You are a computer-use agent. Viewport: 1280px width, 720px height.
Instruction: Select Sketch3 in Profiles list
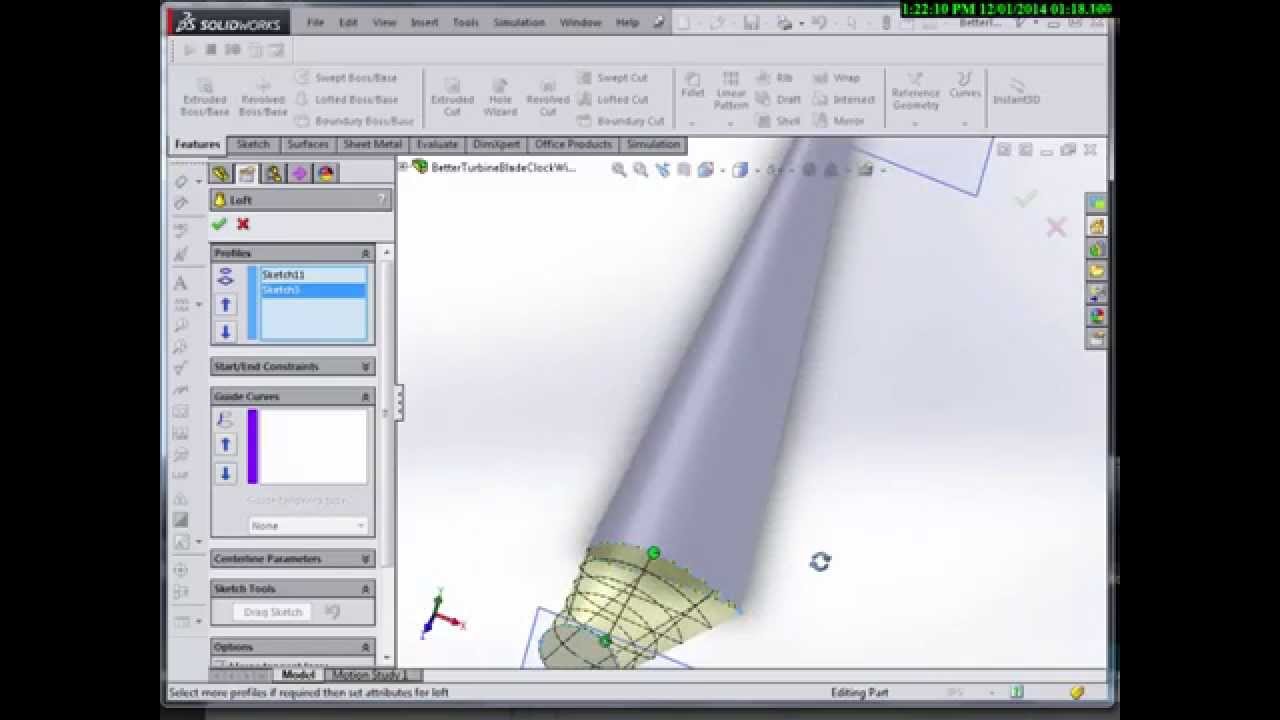tap(313, 290)
